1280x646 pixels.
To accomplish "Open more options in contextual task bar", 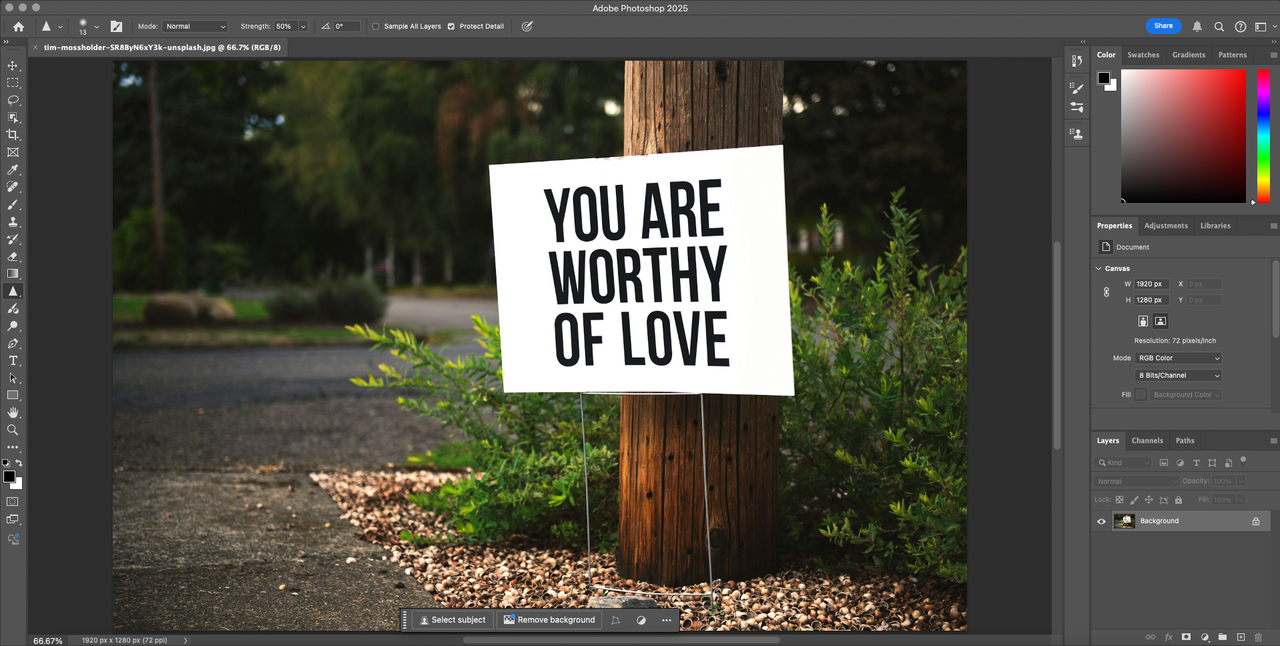I will click(667, 620).
